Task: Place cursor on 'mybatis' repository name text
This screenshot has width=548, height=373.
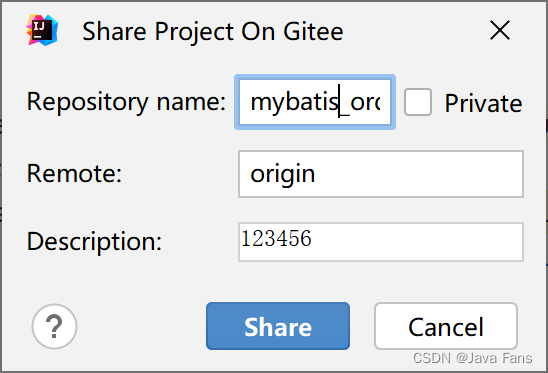Action: [294, 103]
